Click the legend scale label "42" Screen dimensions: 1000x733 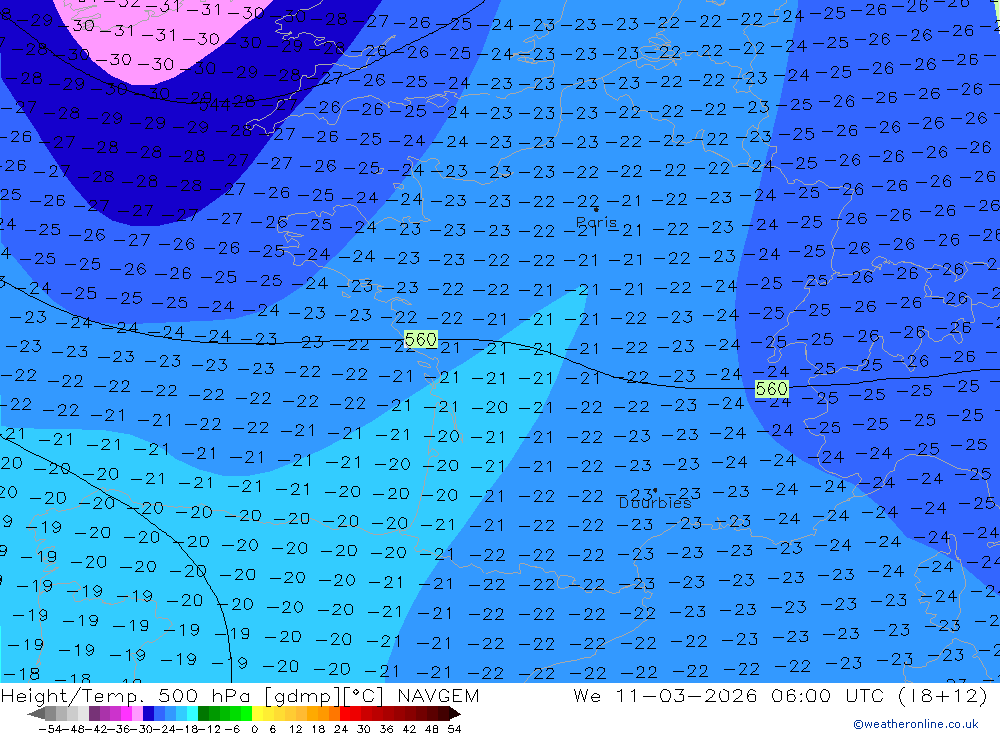[409, 729]
